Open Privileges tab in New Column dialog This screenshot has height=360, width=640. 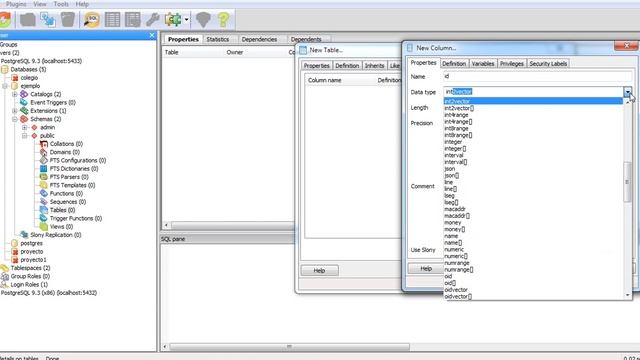click(512, 64)
